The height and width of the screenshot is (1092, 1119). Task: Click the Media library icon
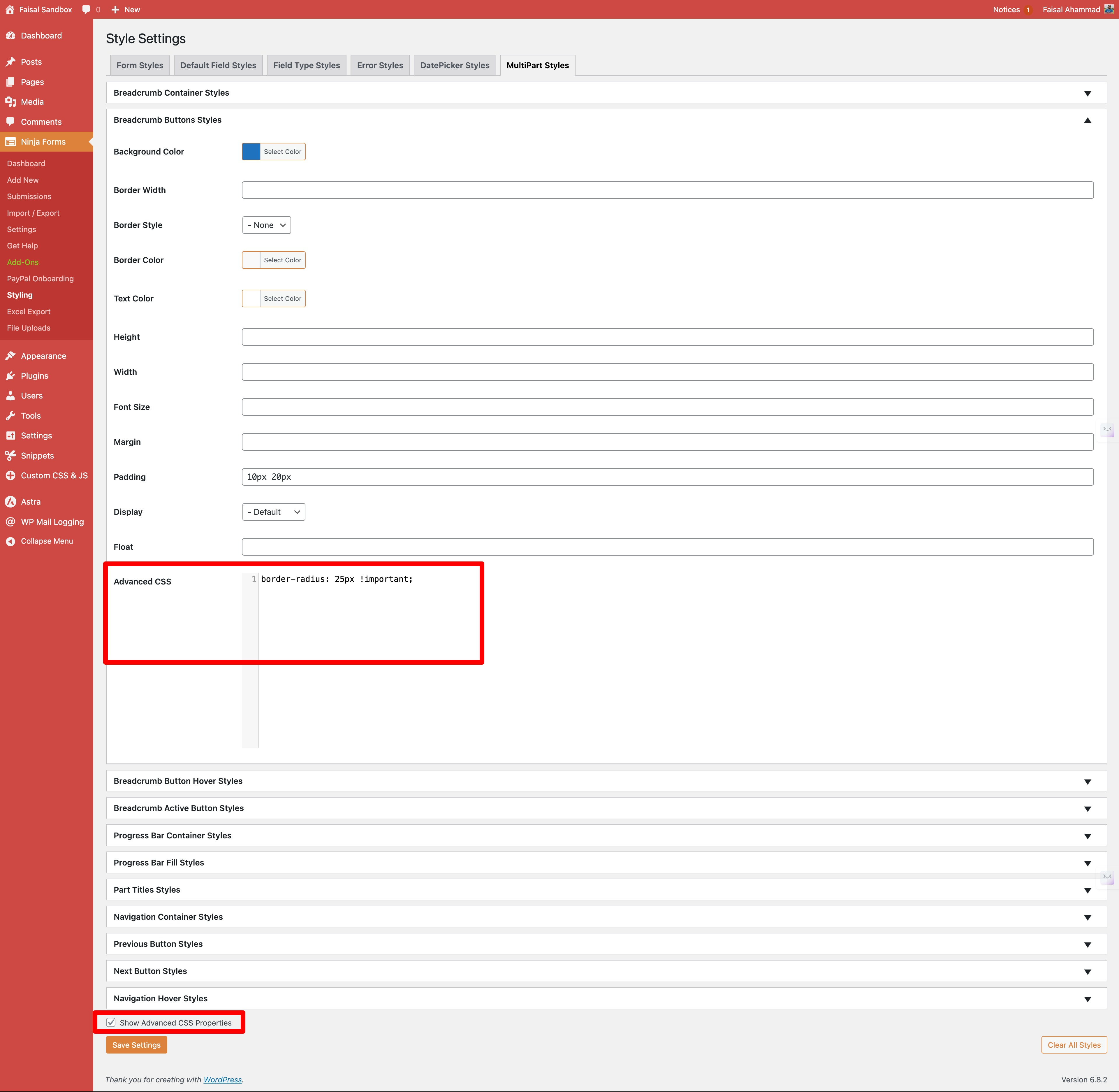pos(10,101)
